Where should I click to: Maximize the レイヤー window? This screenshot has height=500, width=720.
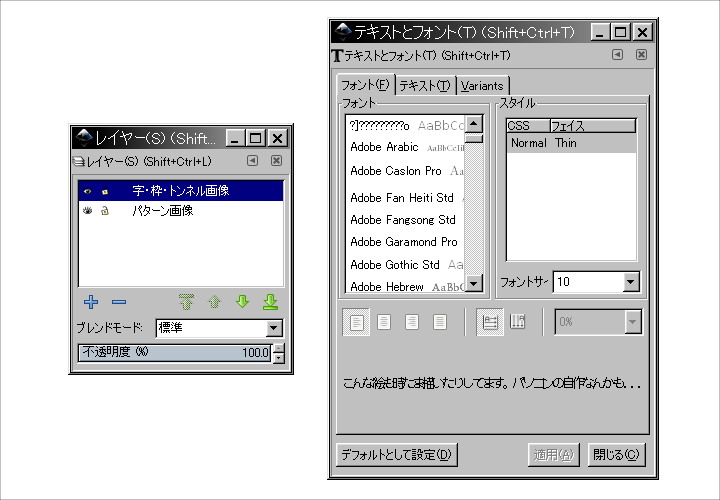tap(256, 138)
